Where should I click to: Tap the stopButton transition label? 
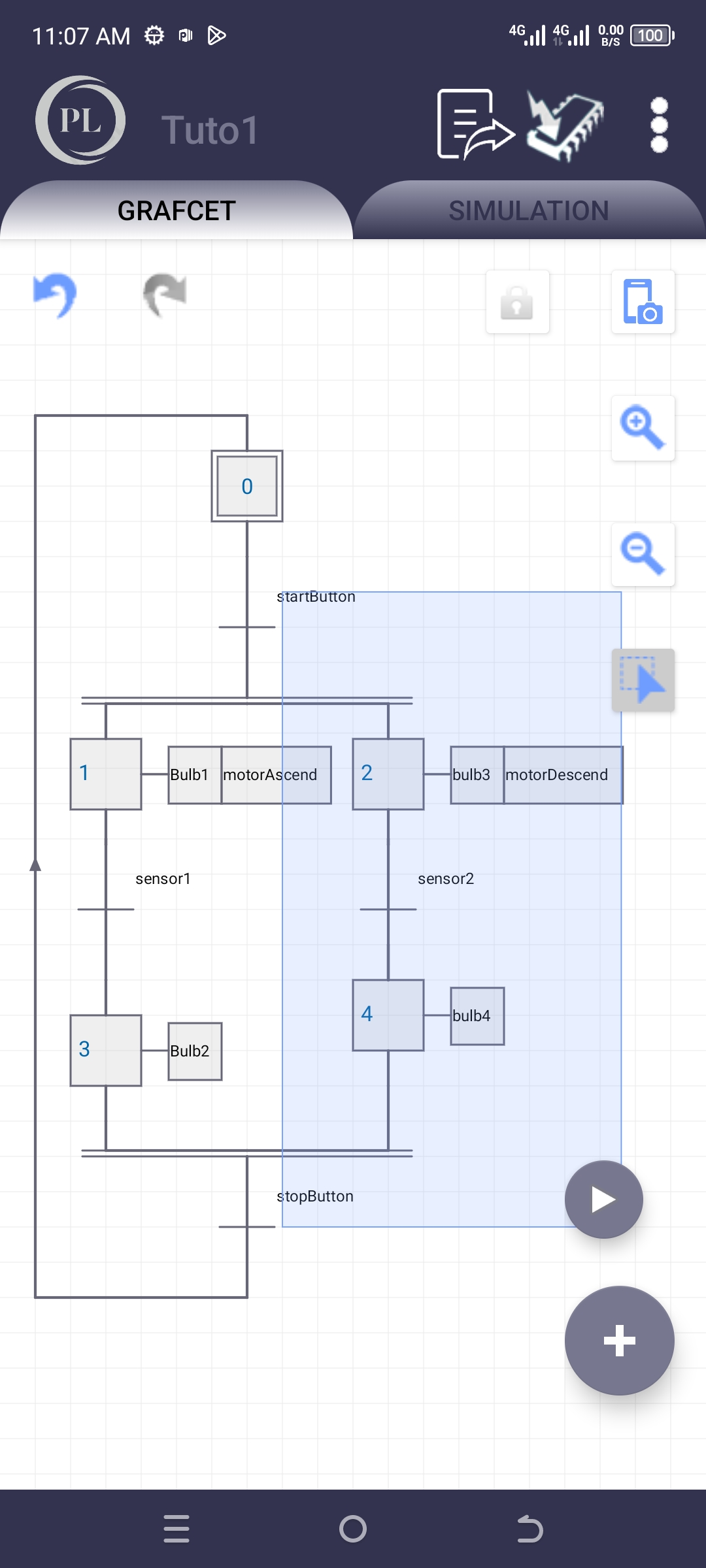pos(315,1196)
